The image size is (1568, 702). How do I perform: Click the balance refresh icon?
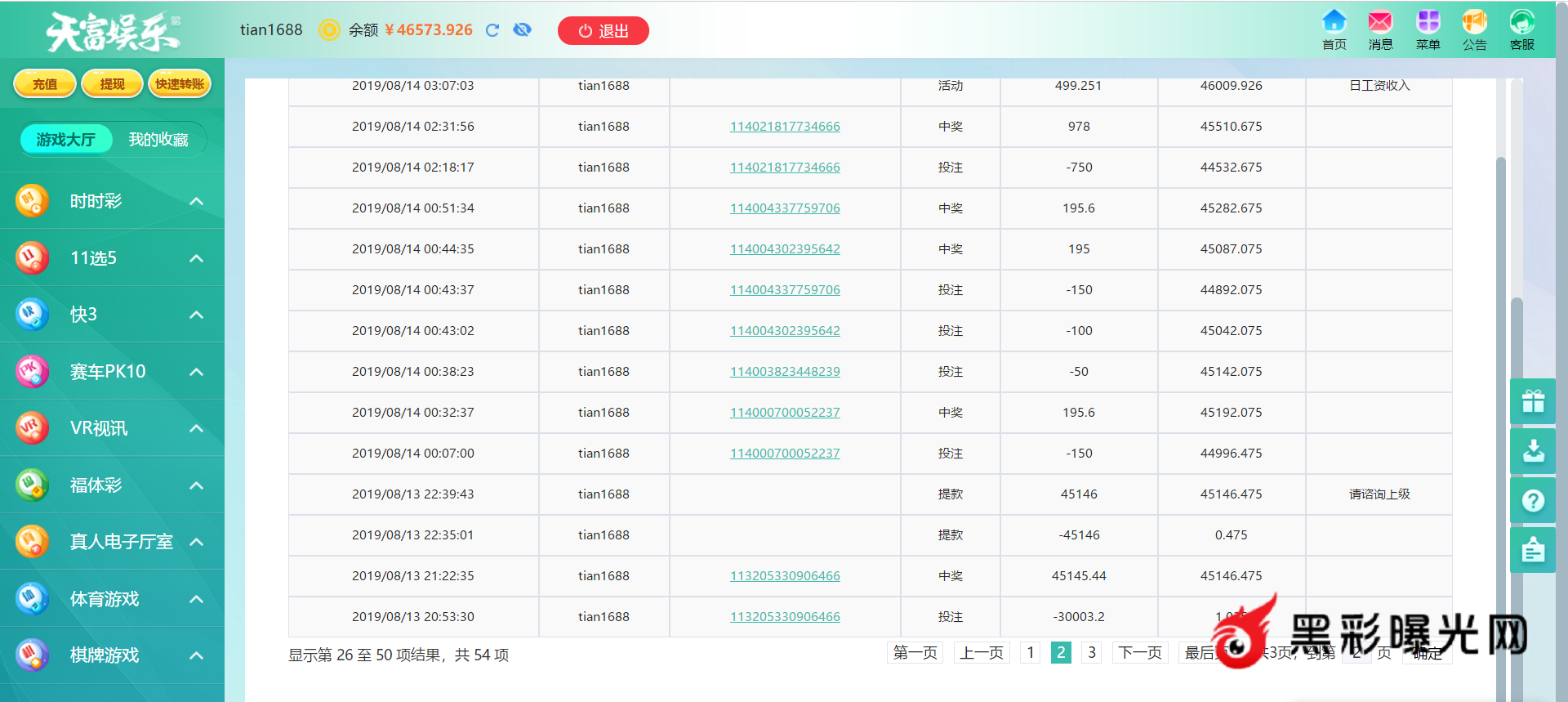point(492,30)
